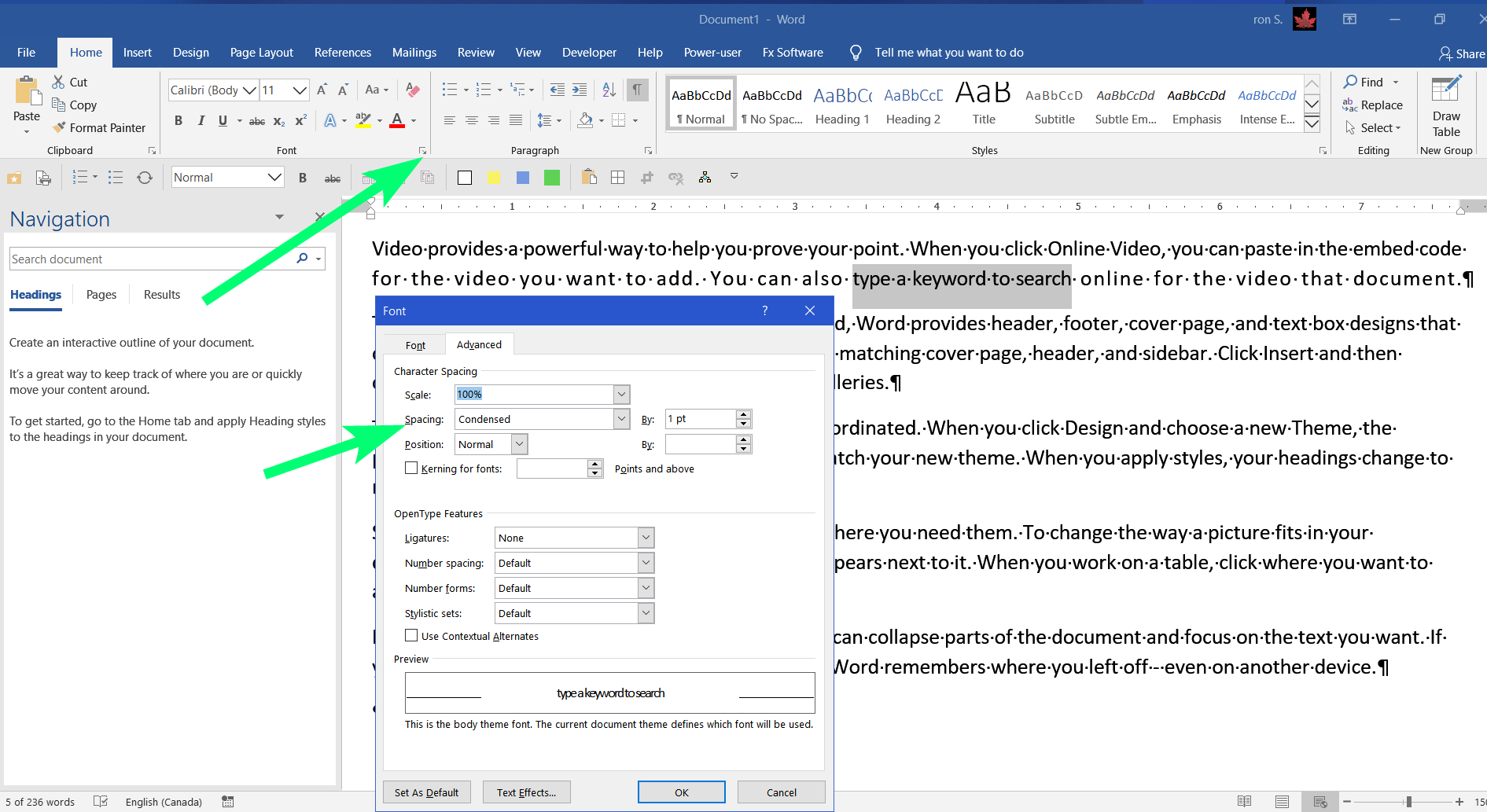Click the Superscript icon
This screenshot has height=812, width=1487.
click(300, 120)
